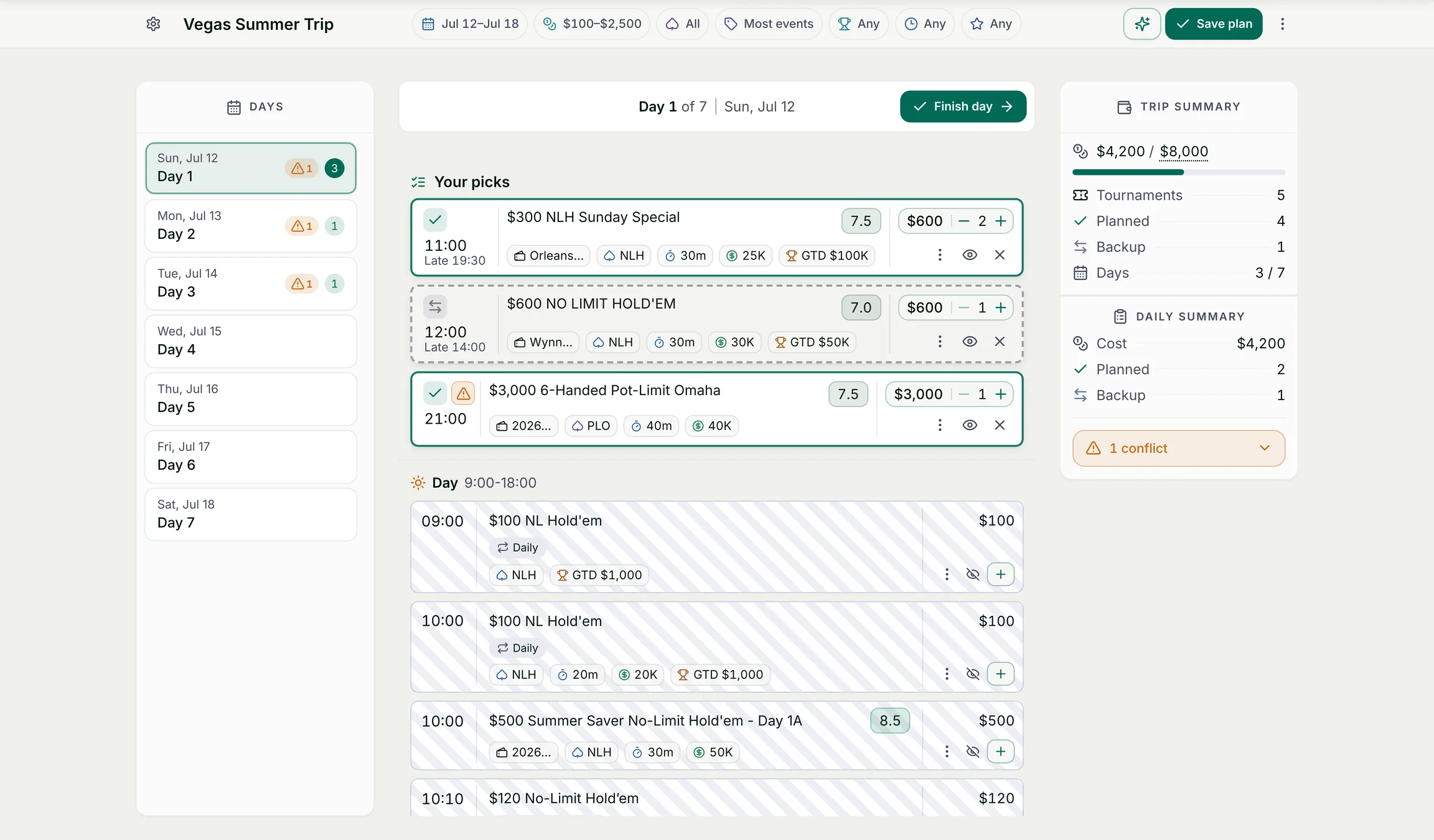Open the star rating Any filter
The height and width of the screenshot is (840, 1434).
(991, 24)
